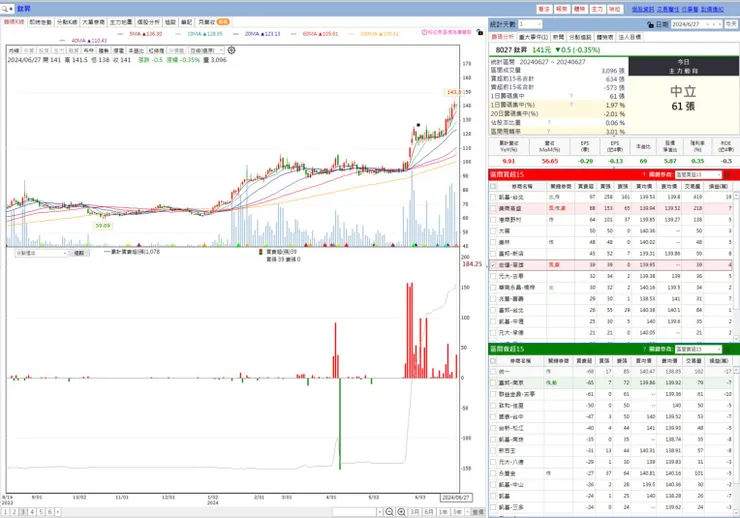Click the 報表 button in the top bar
This screenshot has height=518, width=740.
pyautogui.click(x=562, y=9)
